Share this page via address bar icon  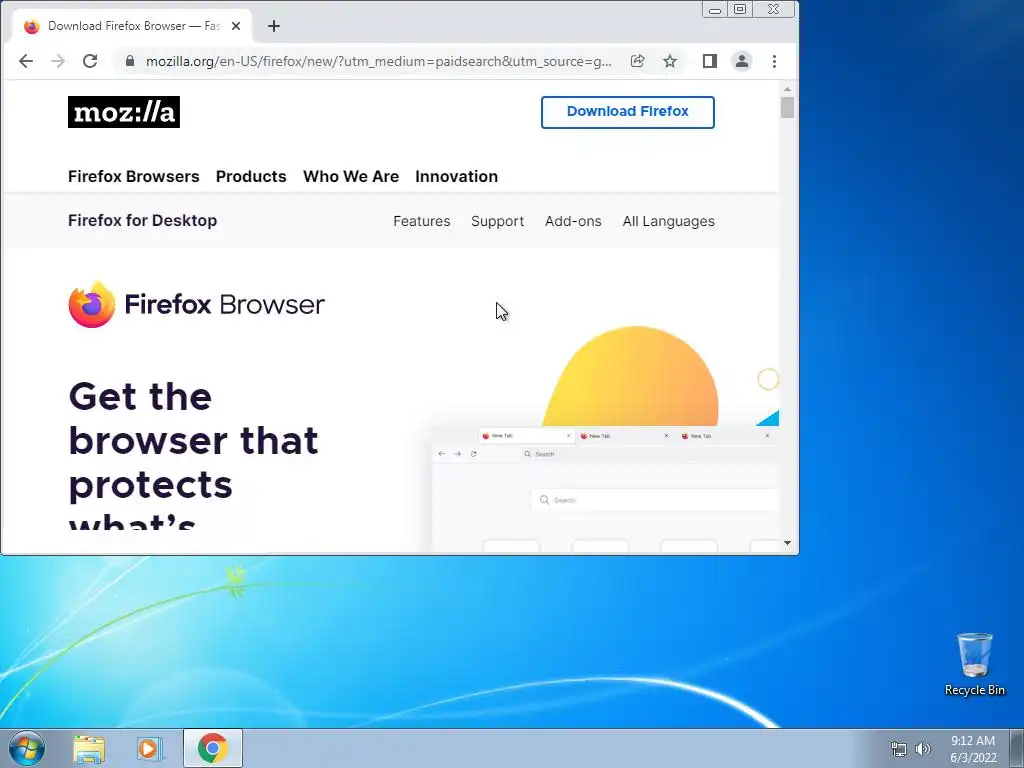click(637, 61)
